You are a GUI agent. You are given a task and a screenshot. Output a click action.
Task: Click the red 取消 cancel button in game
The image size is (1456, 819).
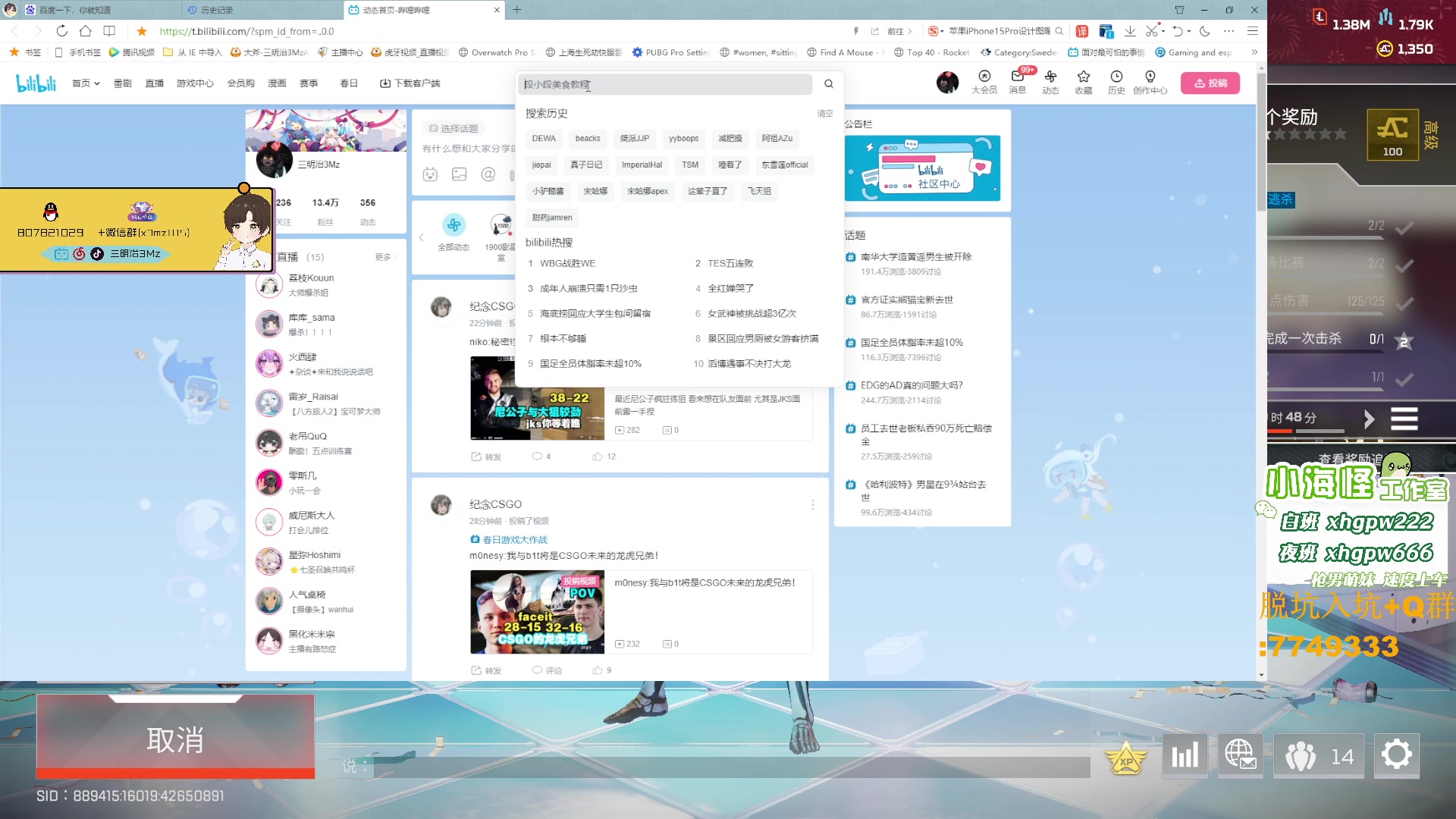[175, 737]
